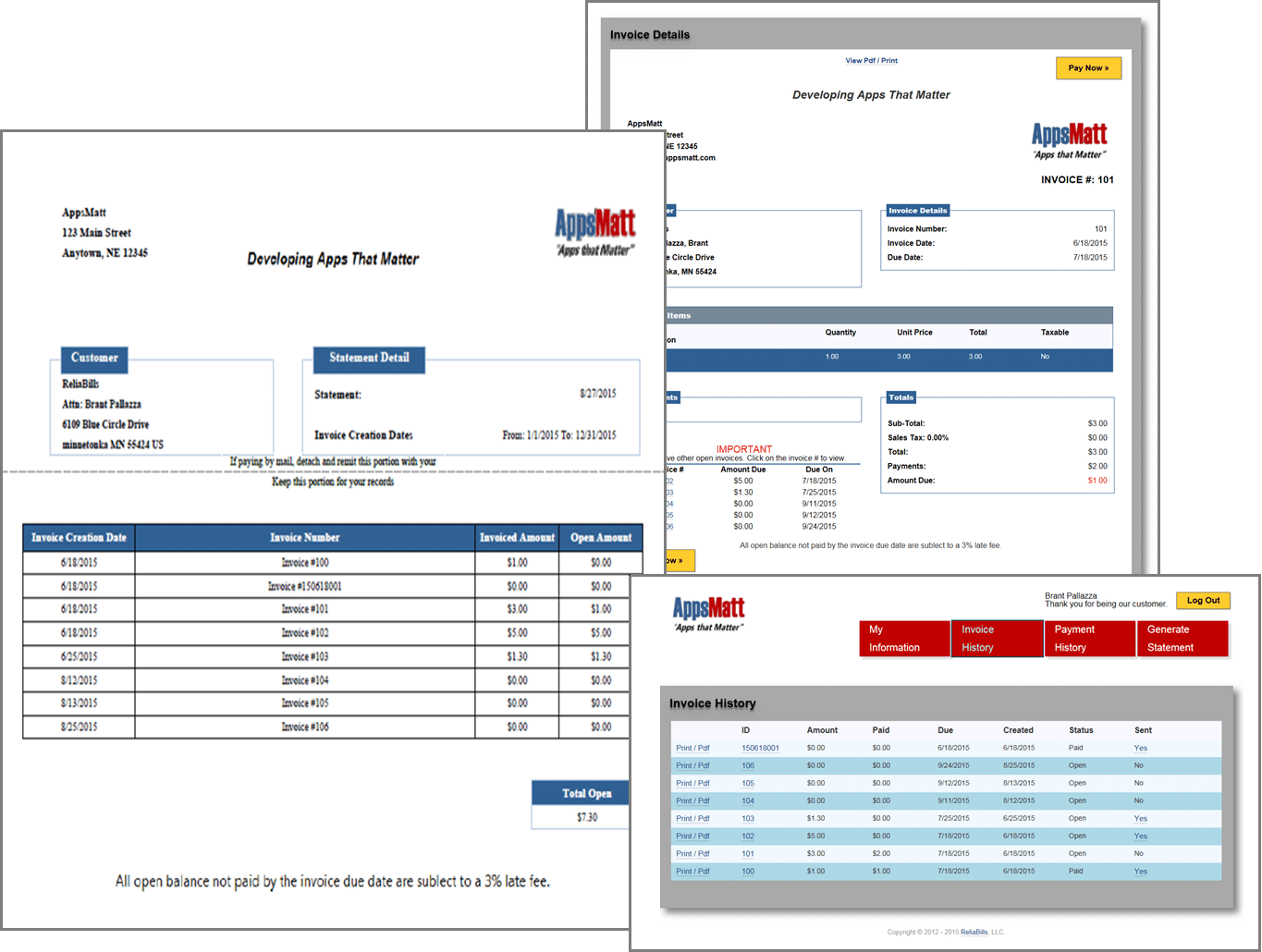This screenshot has height=952, width=1262.
Task: Click the Sent 'Yes' link for invoice 102
Action: click(1140, 836)
